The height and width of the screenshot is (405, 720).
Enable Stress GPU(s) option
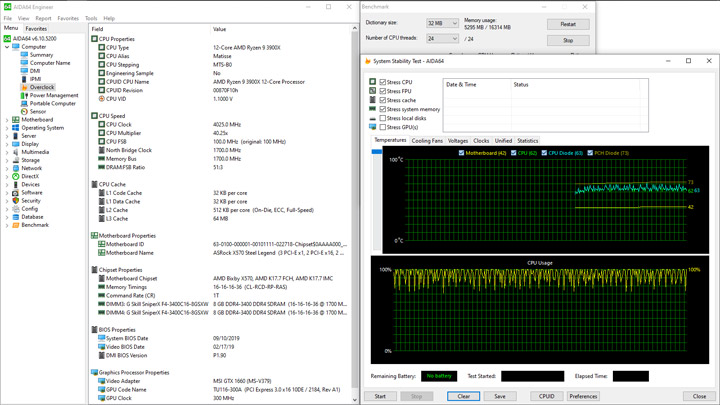point(383,127)
